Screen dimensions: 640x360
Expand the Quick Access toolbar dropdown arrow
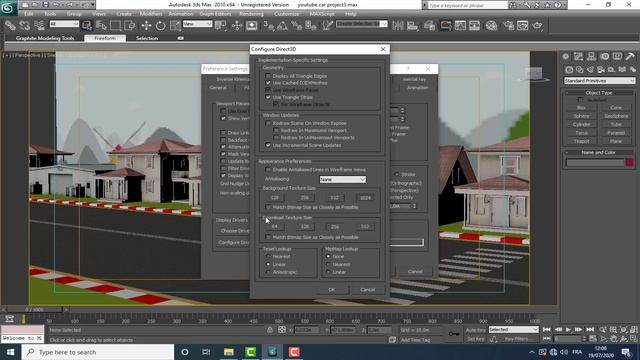click(x=93, y=5)
